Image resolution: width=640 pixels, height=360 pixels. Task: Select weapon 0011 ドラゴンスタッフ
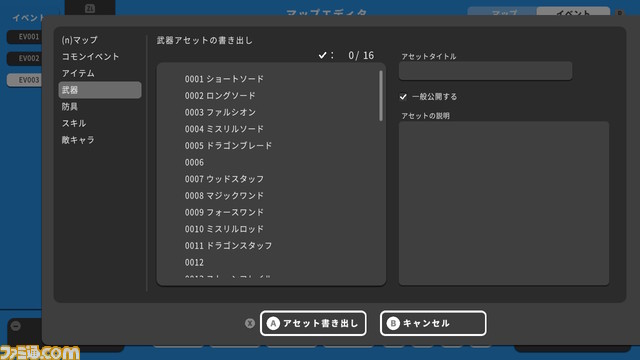(x=228, y=246)
